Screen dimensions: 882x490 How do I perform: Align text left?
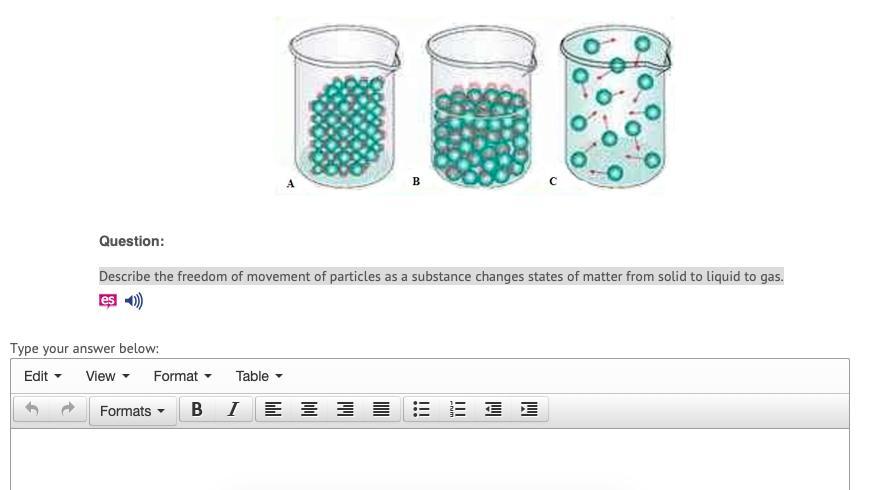coord(273,410)
